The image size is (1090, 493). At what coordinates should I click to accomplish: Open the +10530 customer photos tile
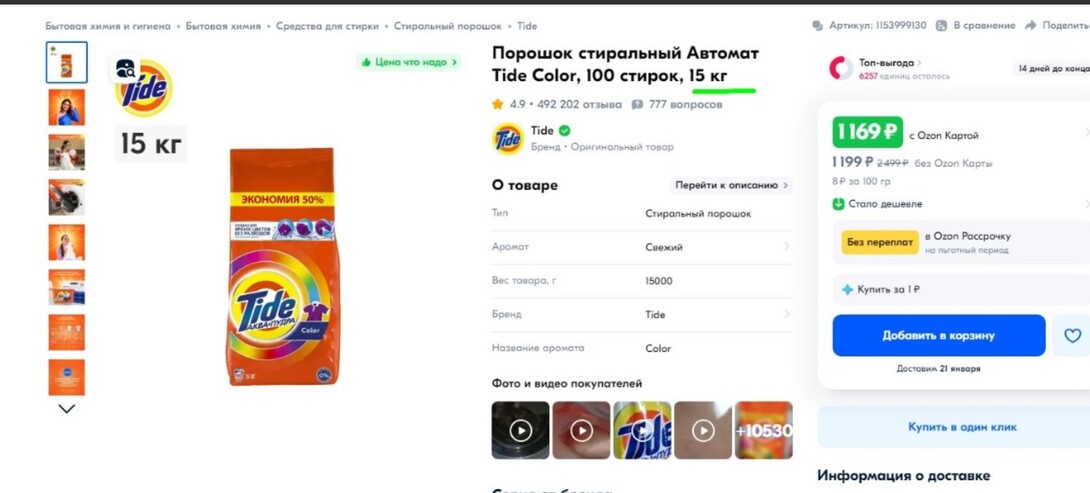pyautogui.click(x=764, y=430)
